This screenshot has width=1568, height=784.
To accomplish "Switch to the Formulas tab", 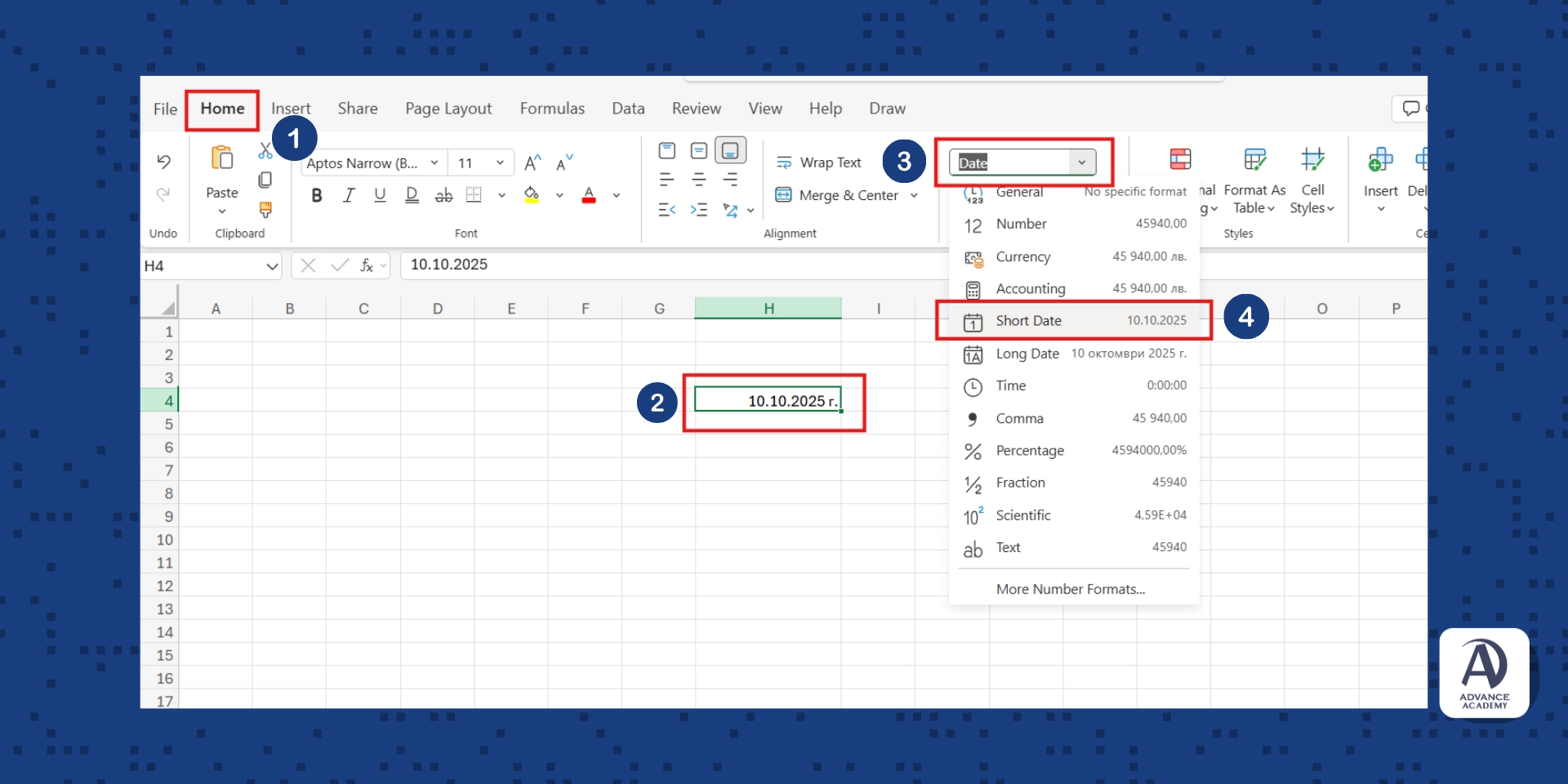I will click(552, 109).
